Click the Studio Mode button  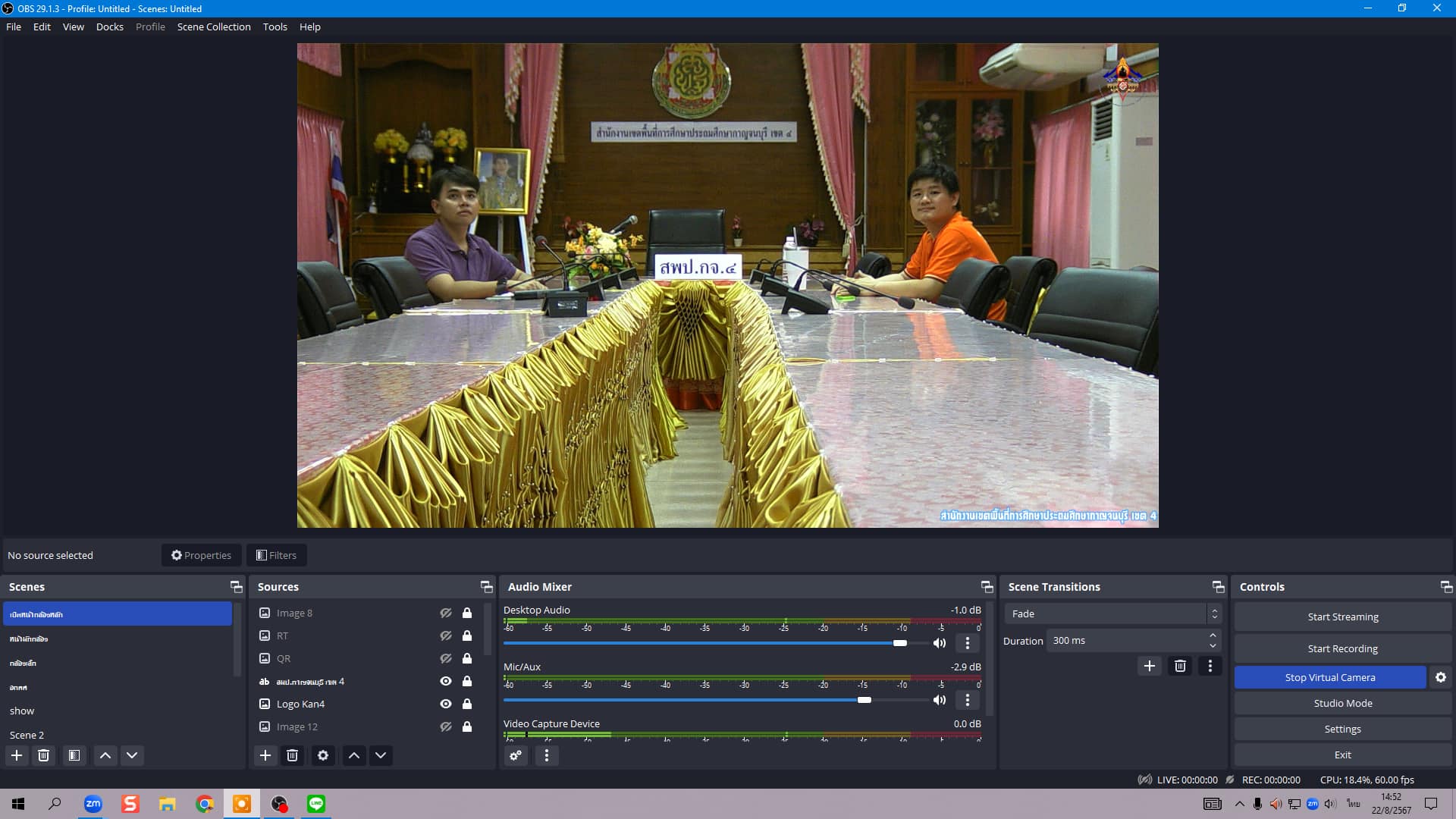click(1343, 703)
